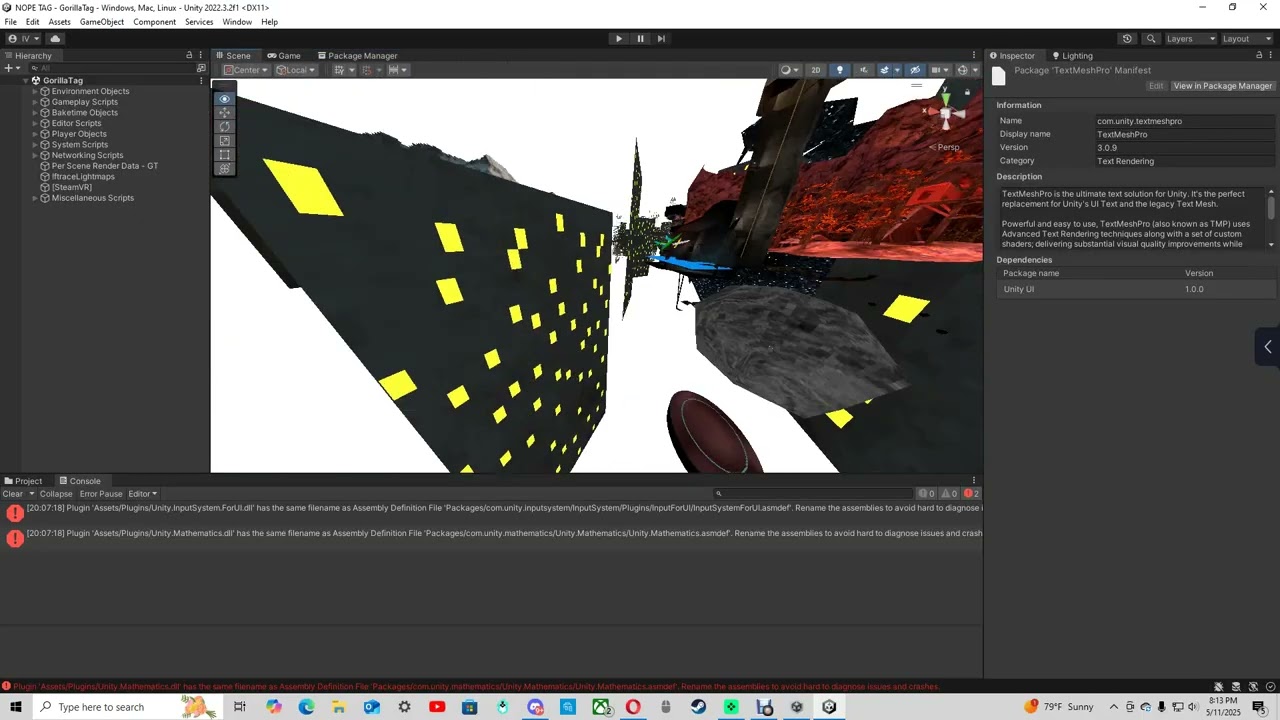
Task: Open the Assets menu
Action: (60, 22)
